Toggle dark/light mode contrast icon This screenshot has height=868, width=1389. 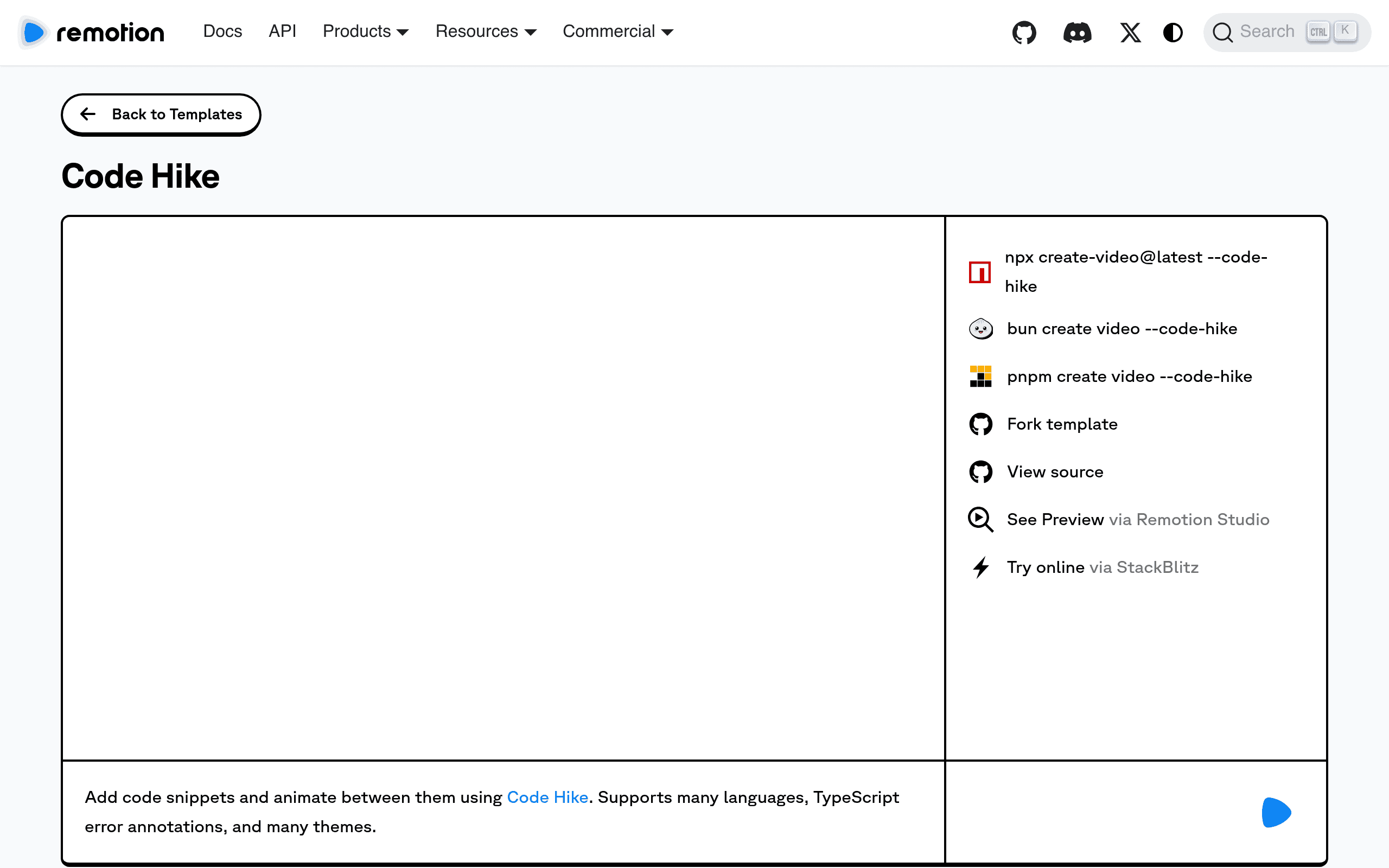coord(1173,32)
